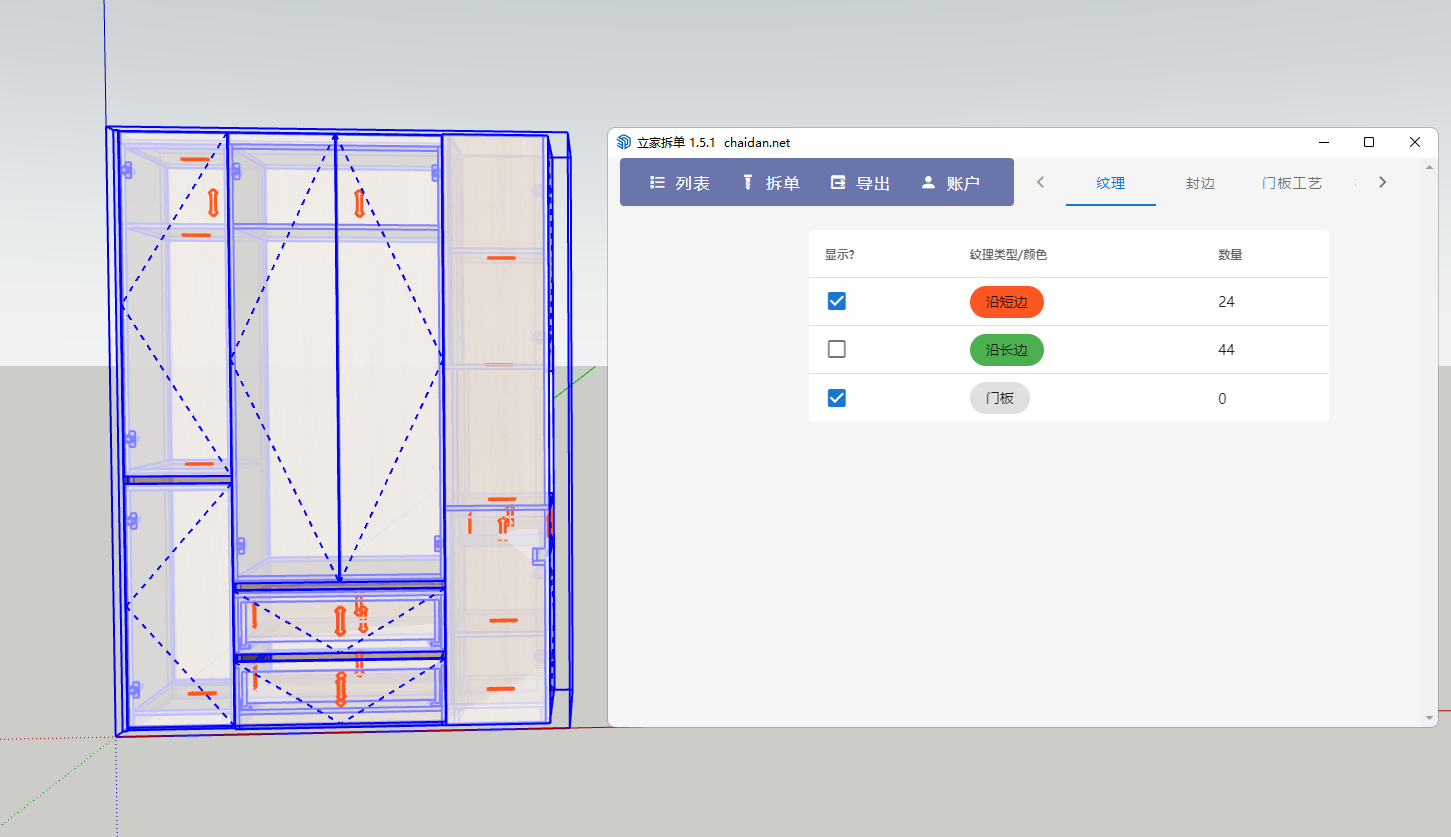1451x837 pixels.
Task: Enable the 沿长边 display checkbox
Action: click(x=837, y=349)
